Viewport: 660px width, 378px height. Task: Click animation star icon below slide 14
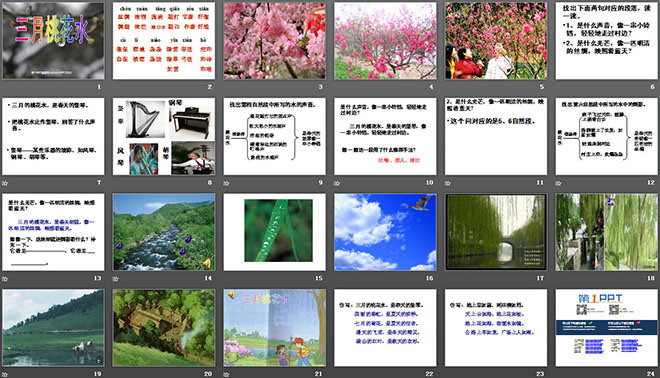116,279
